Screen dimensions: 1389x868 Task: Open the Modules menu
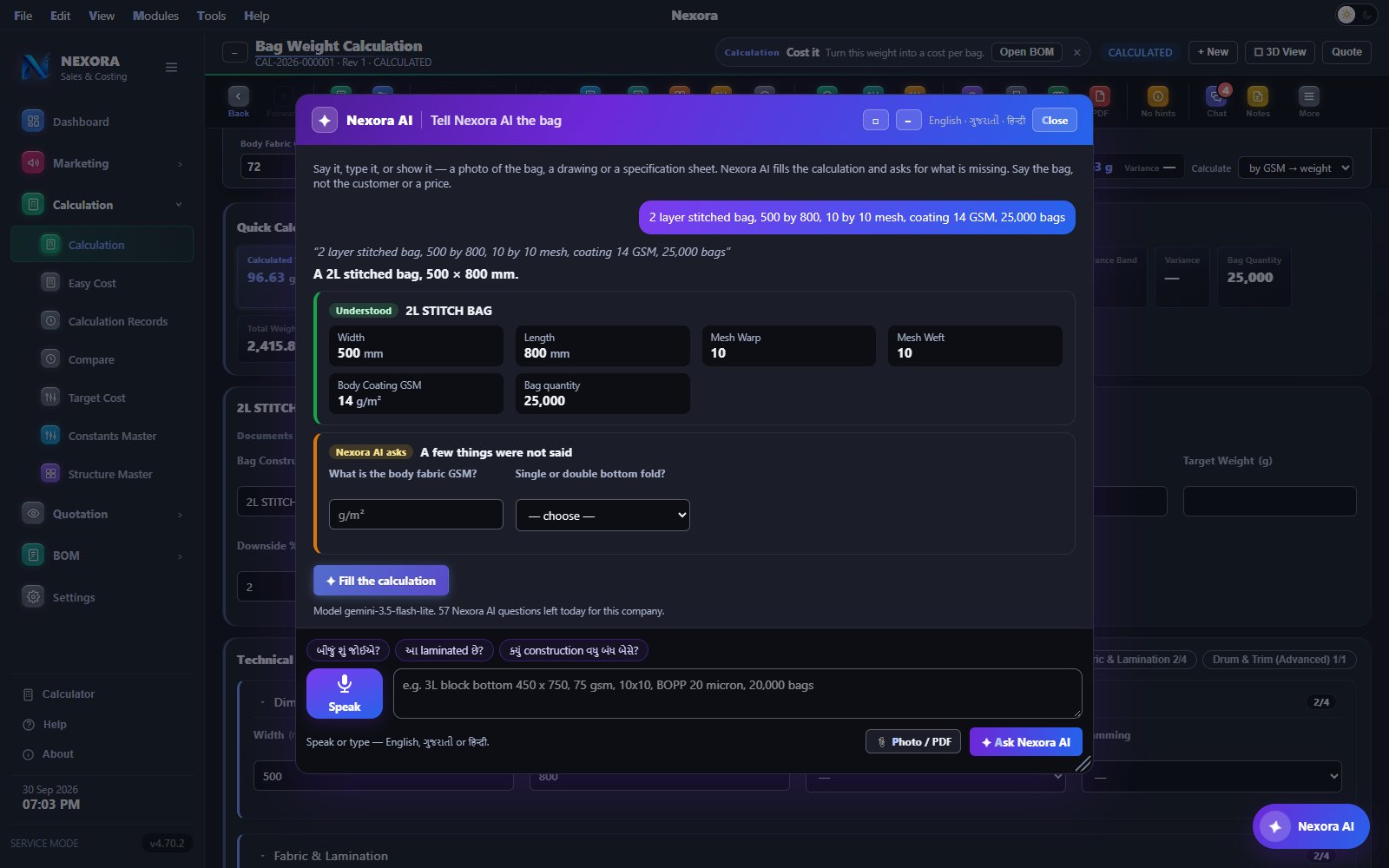155,16
